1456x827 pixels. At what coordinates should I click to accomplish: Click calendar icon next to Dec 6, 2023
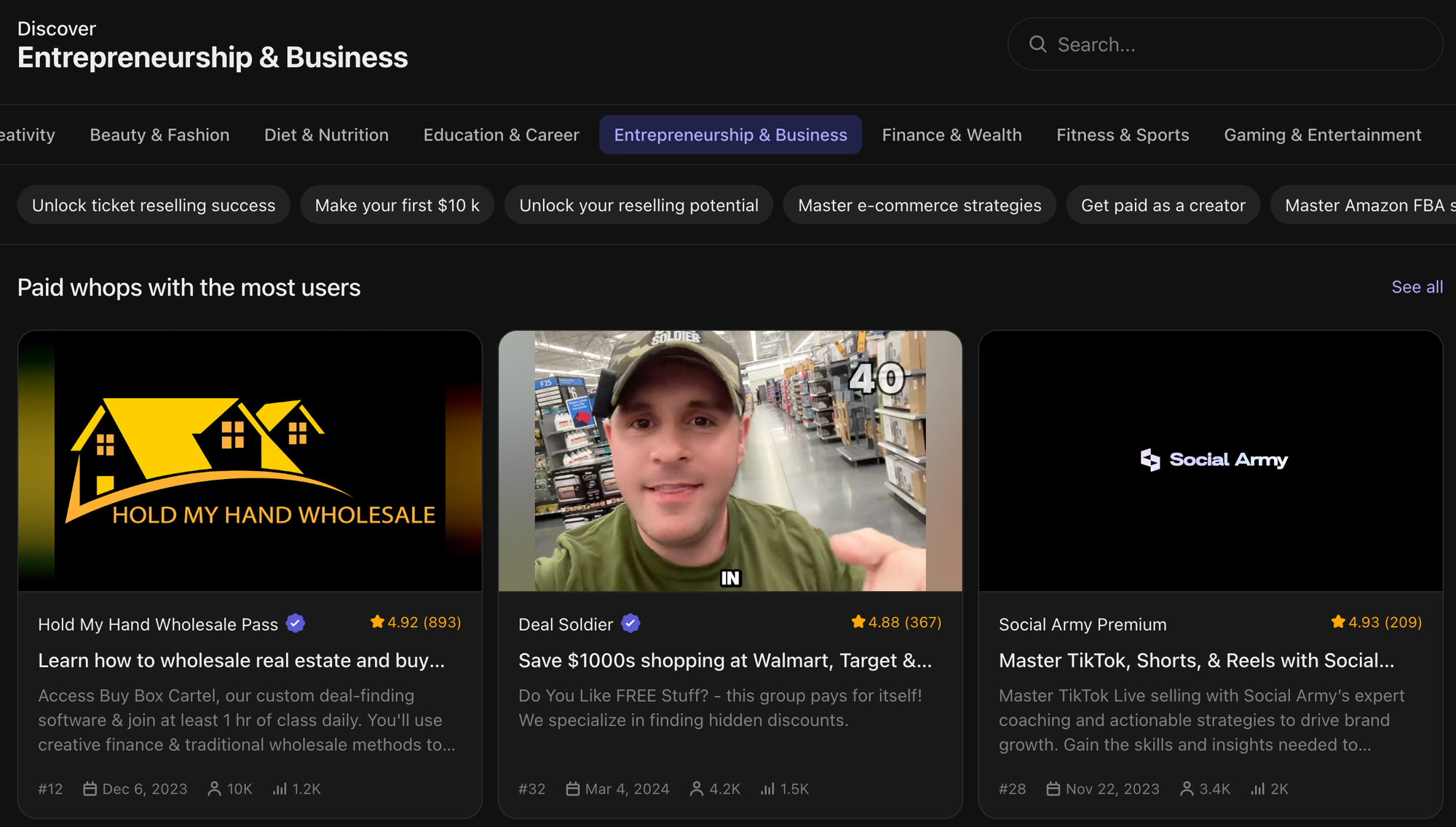click(90, 788)
